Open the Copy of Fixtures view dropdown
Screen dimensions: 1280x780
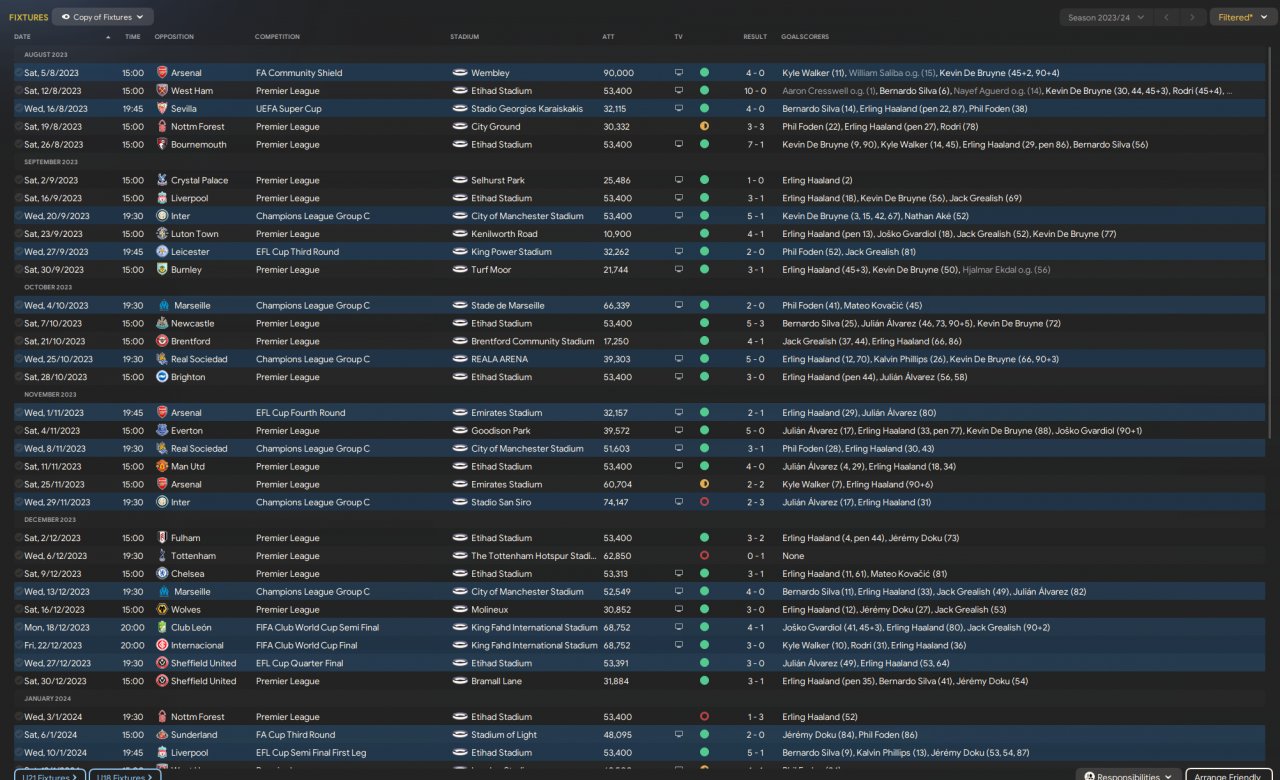point(102,17)
